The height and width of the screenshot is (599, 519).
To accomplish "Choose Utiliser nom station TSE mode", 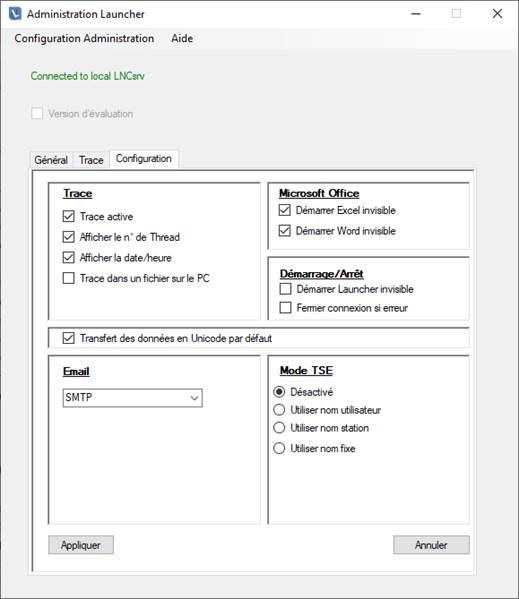I will [279, 427].
